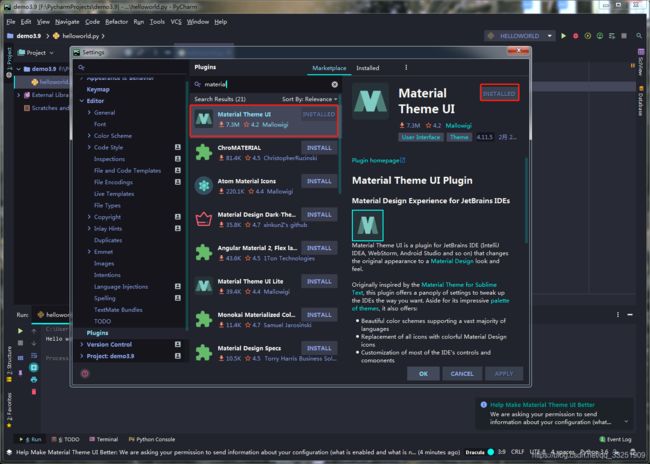The image size is (650, 464).
Task: Click the rerun play icon in the Run panel
Action: (x=20, y=331)
